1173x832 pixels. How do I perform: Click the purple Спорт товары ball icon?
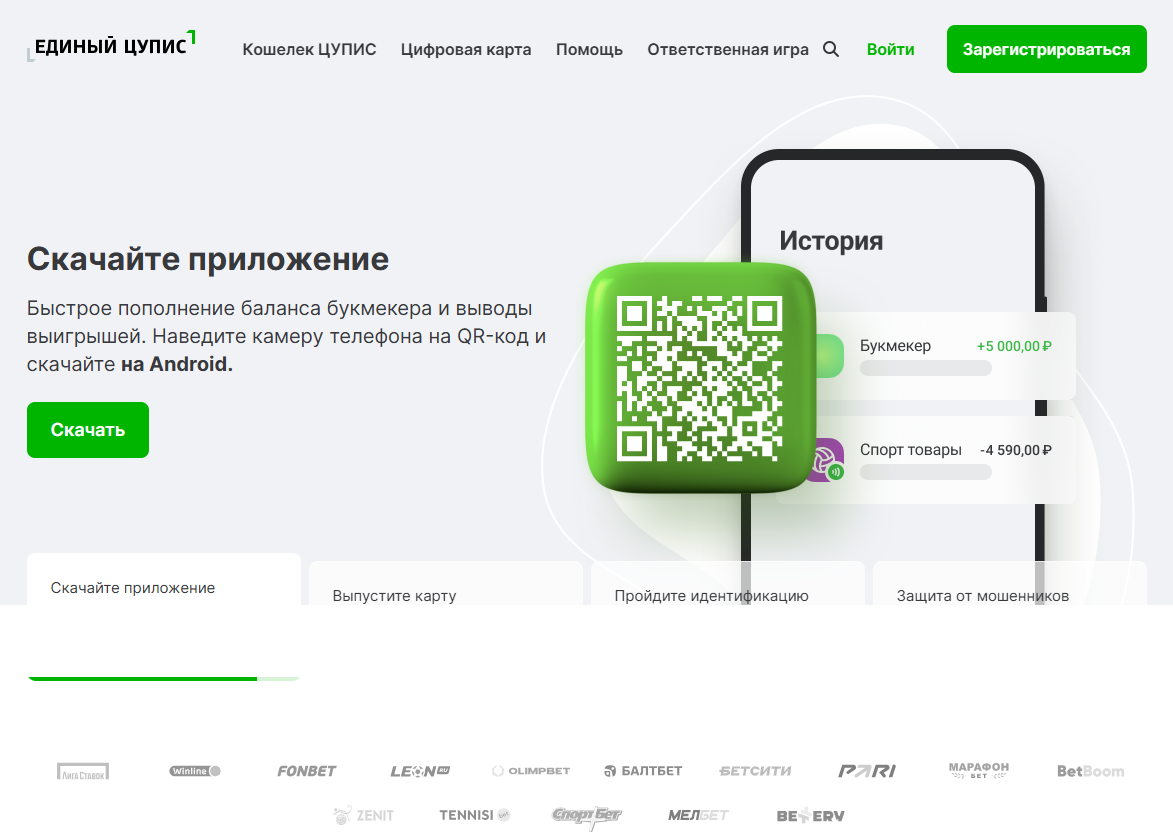tap(825, 460)
